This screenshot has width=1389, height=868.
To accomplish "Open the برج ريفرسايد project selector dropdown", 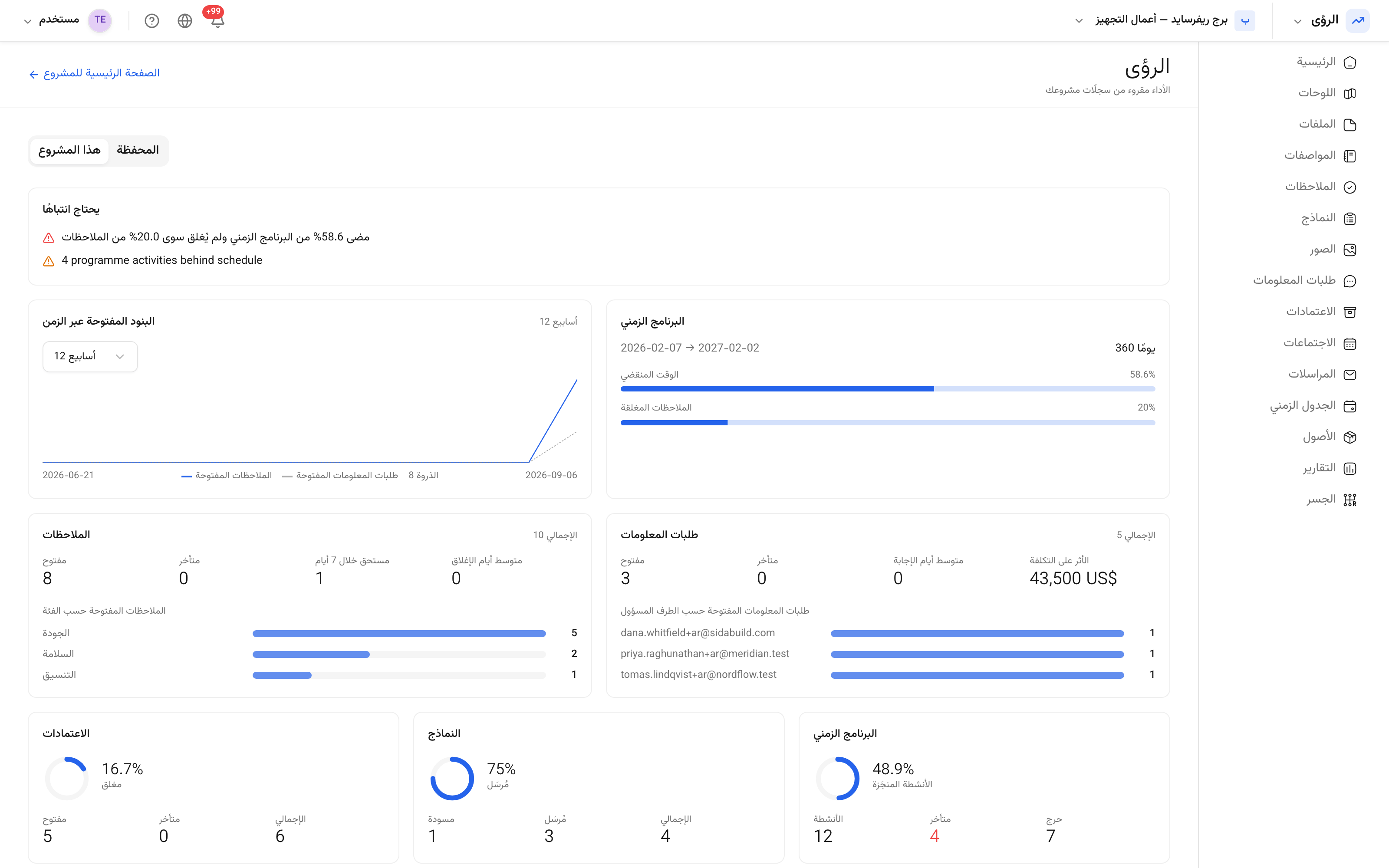I will click(x=1165, y=20).
